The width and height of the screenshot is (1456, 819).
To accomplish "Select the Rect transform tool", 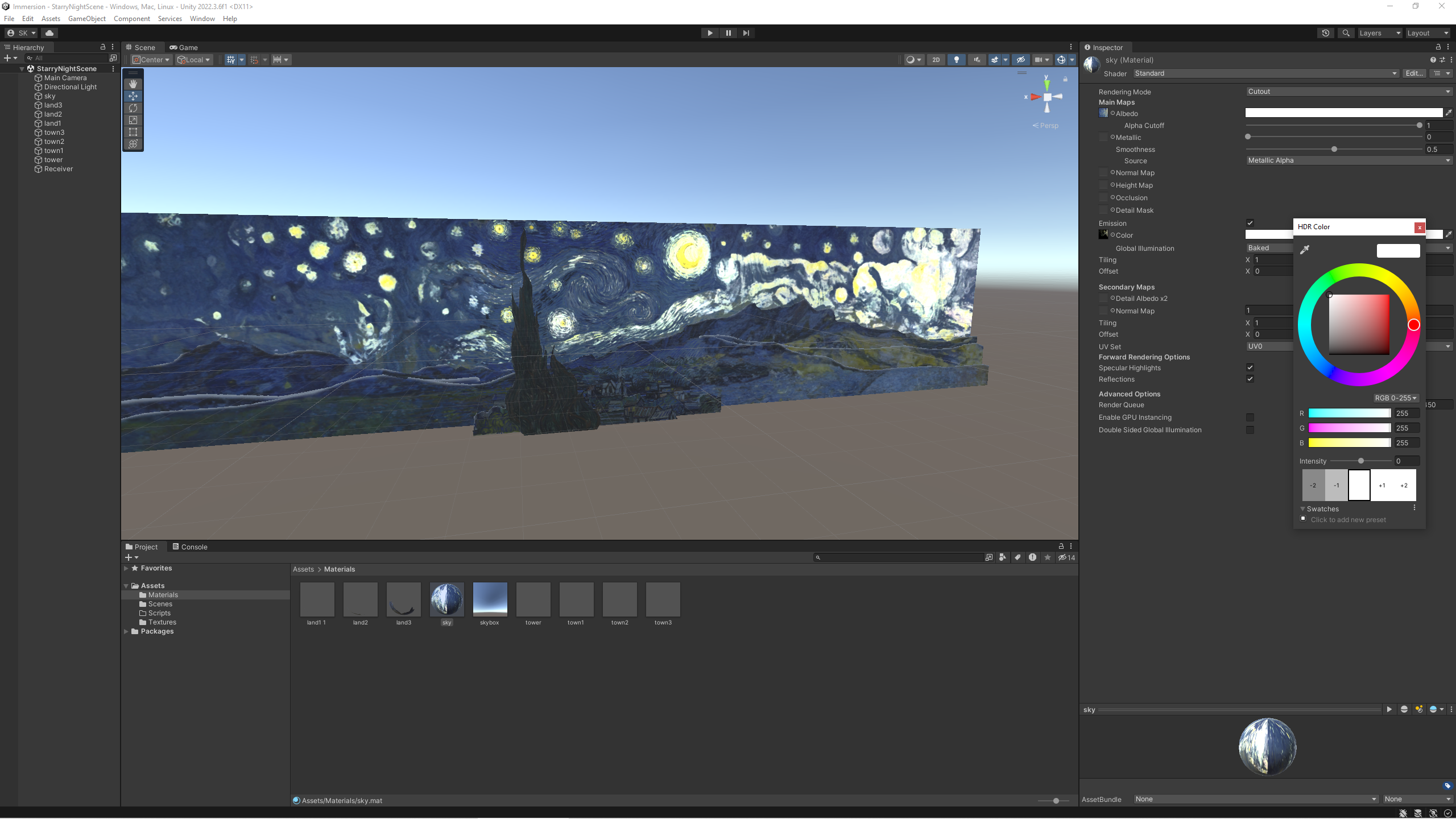I will [x=133, y=132].
